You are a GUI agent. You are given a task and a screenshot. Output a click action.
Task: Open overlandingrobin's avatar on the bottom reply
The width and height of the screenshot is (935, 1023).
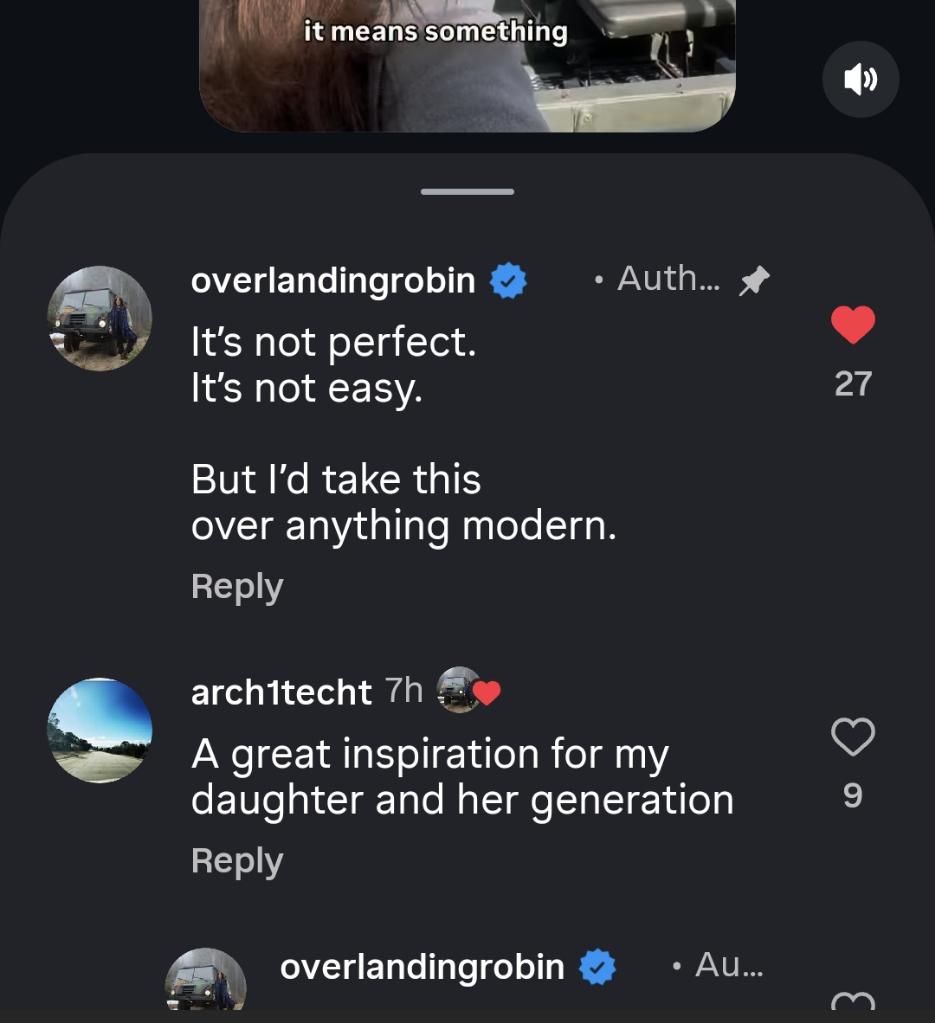[205, 980]
